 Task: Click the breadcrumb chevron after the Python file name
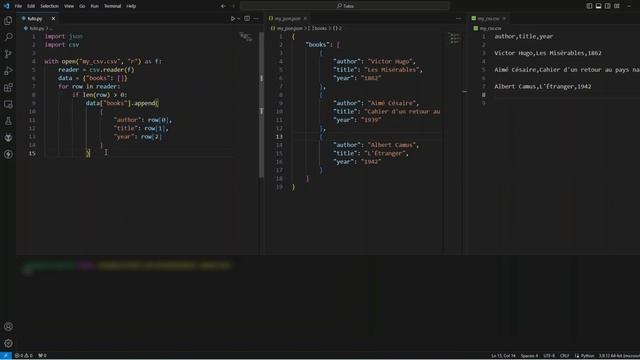[x=47, y=29]
